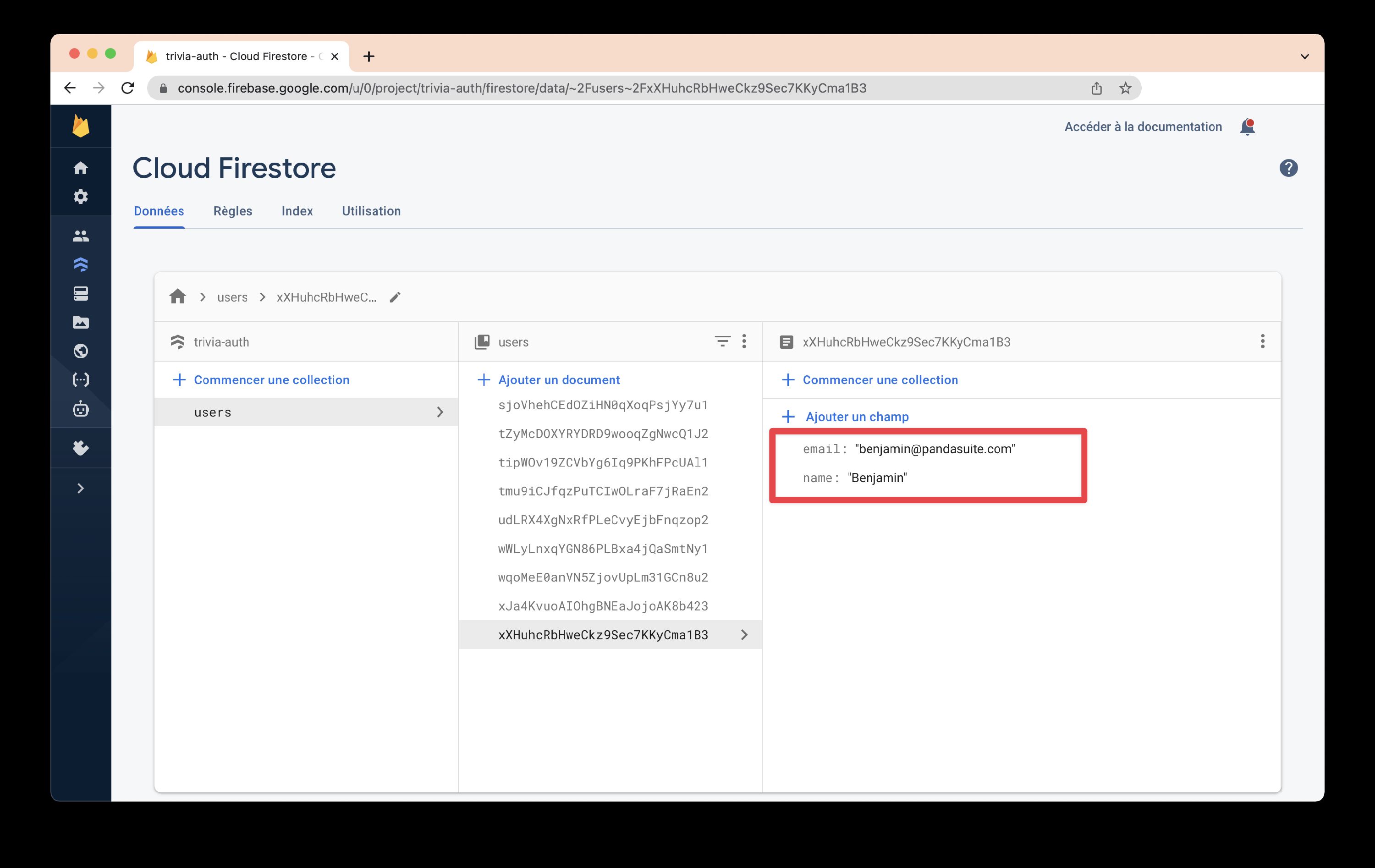Edit document path with pencil icon
This screenshot has height=868, width=1375.
(x=395, y=297)
